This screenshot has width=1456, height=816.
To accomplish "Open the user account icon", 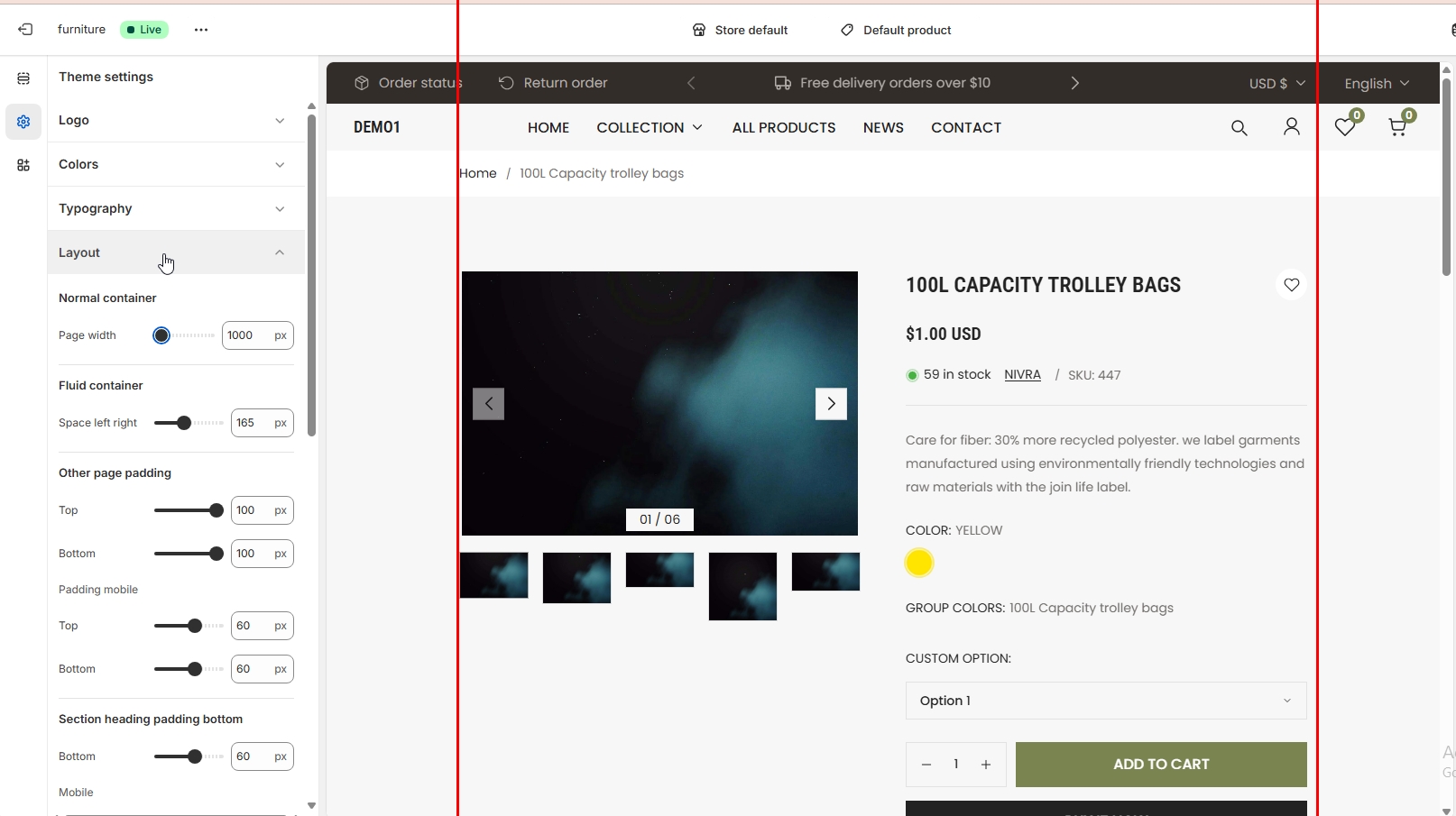I will [1292, 127].
